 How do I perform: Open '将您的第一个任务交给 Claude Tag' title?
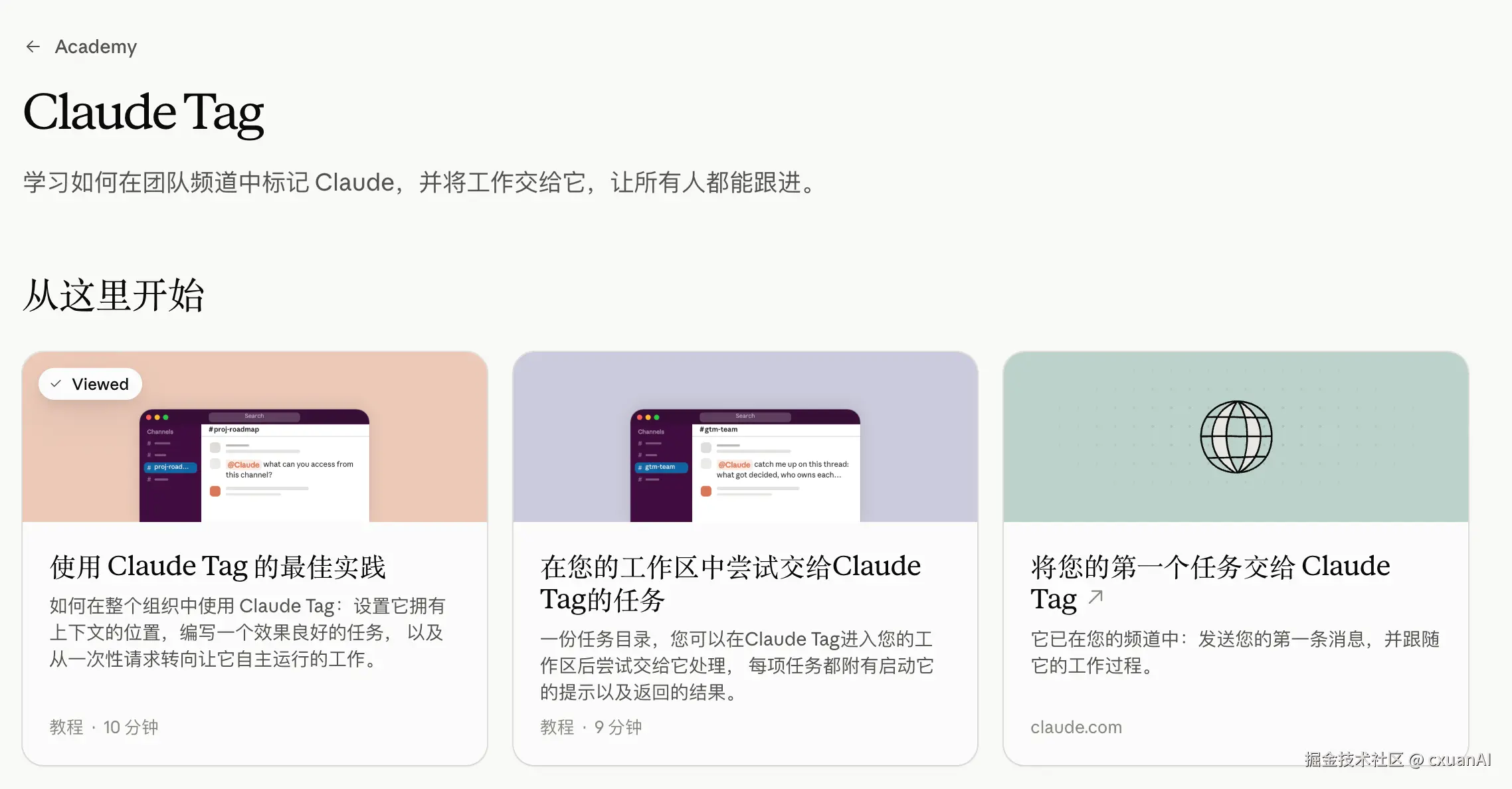[1210, 582]
